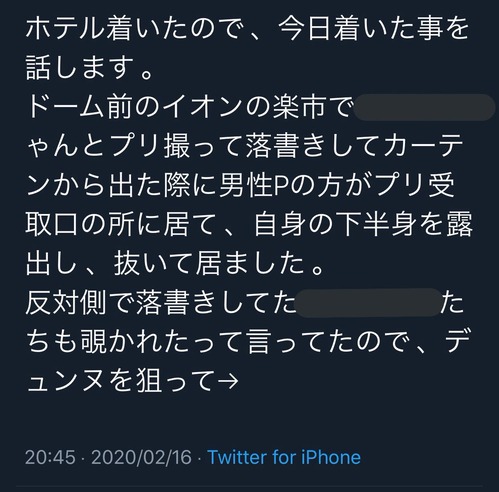The width and height of the screenshot is (499, 492).
Task: Click the 2020/02/16 tweet date
Action: (142, 457)
